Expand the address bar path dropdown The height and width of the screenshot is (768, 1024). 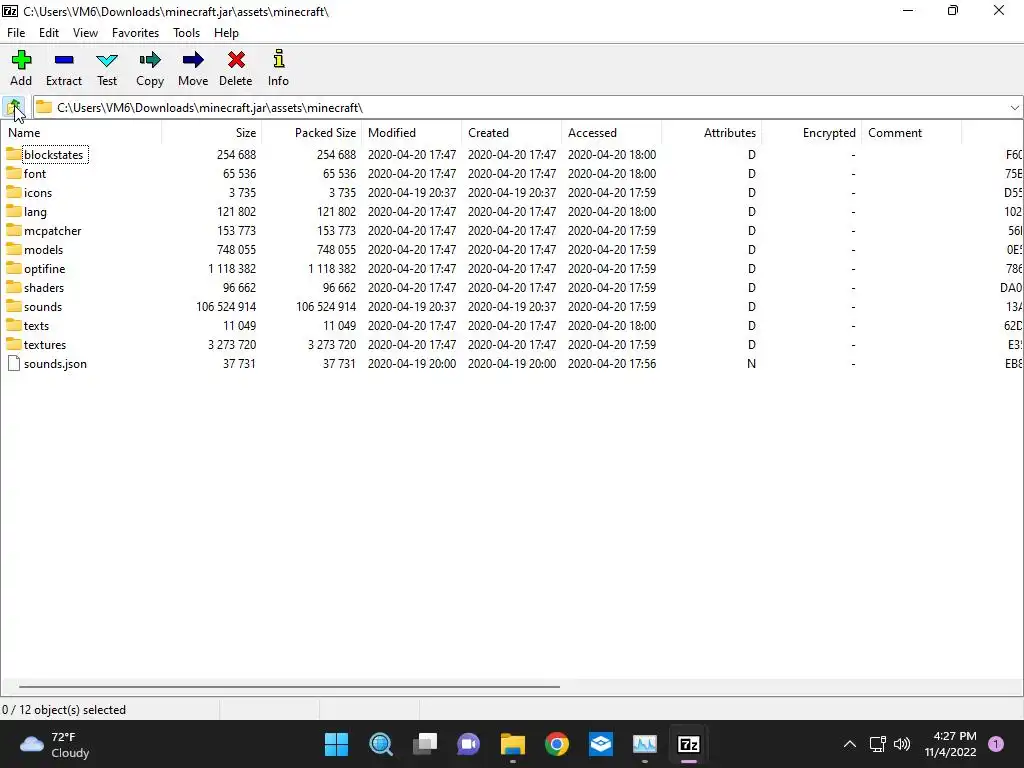[x=1014, y=108]
